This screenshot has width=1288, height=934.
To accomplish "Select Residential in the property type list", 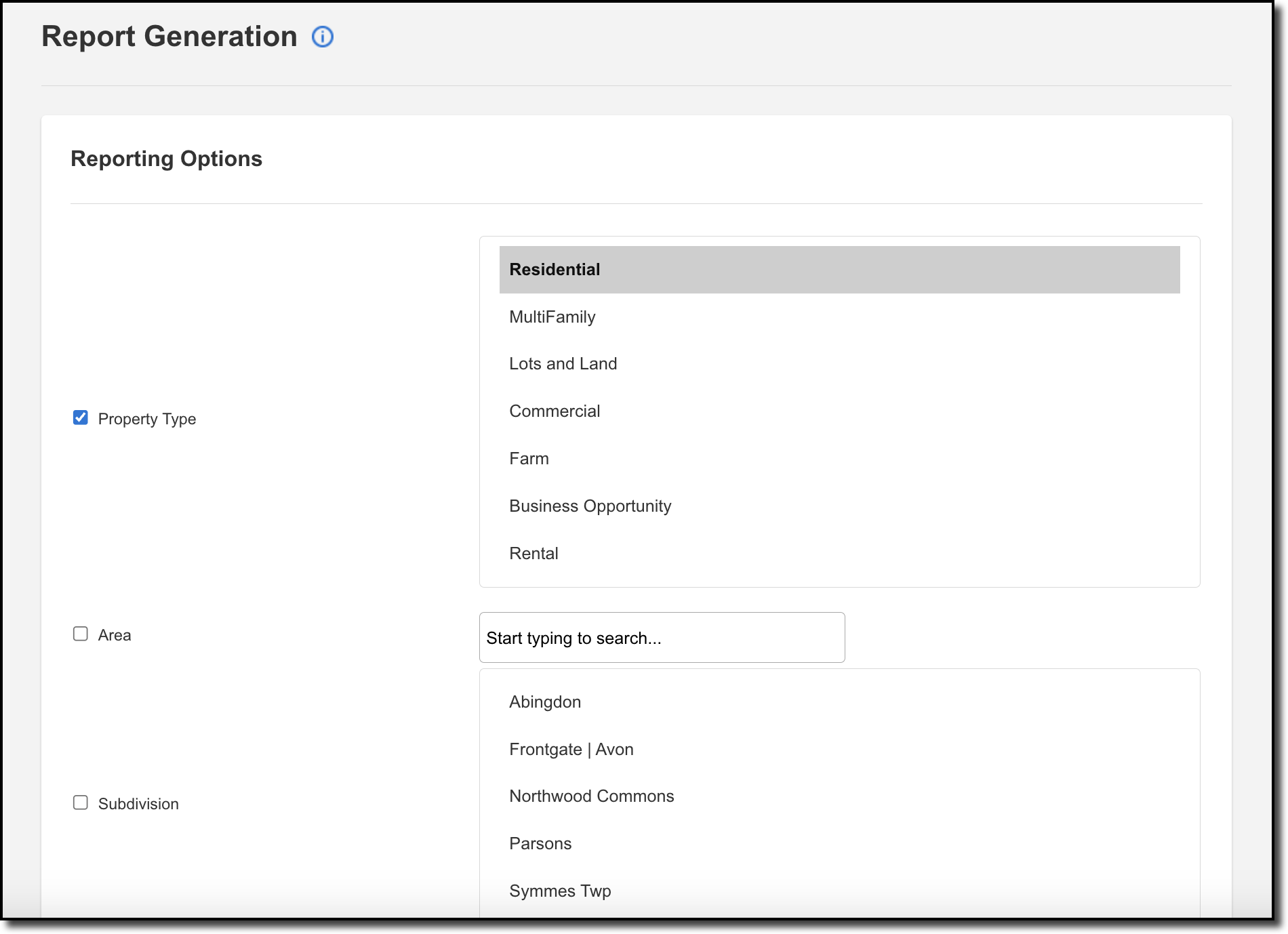I will (839, 270).
